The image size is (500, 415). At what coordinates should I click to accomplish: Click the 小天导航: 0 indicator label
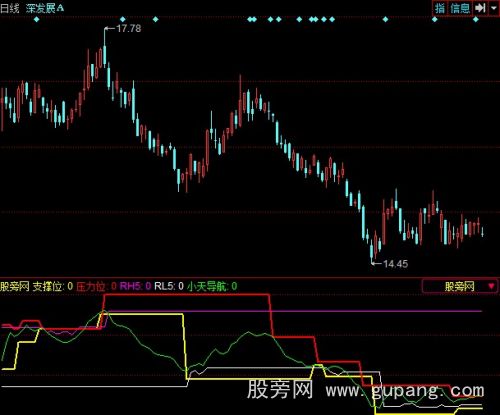(212, 286)
